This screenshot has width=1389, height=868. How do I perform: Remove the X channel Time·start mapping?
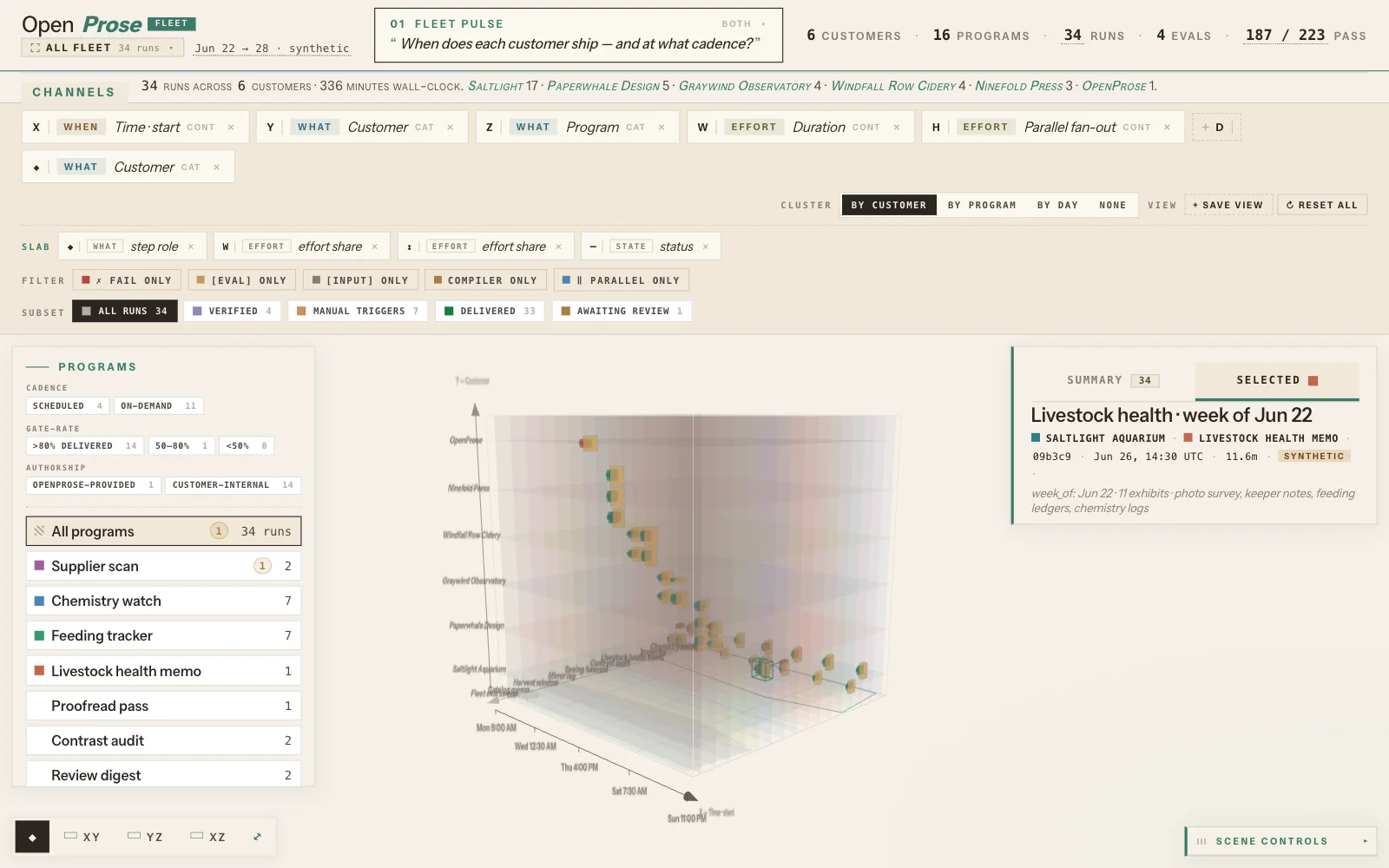pyautogui.click(x=231, y=128)
